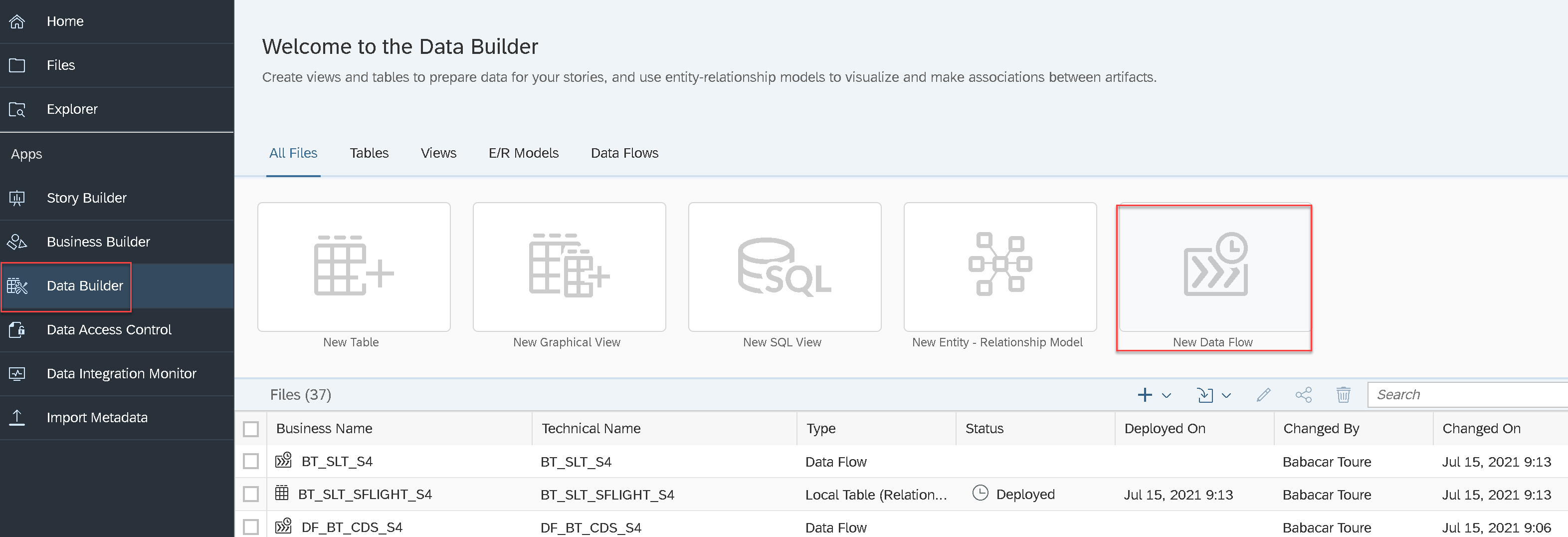
Task: Switch to the Data Flows tab
Action: coord(624,153)
